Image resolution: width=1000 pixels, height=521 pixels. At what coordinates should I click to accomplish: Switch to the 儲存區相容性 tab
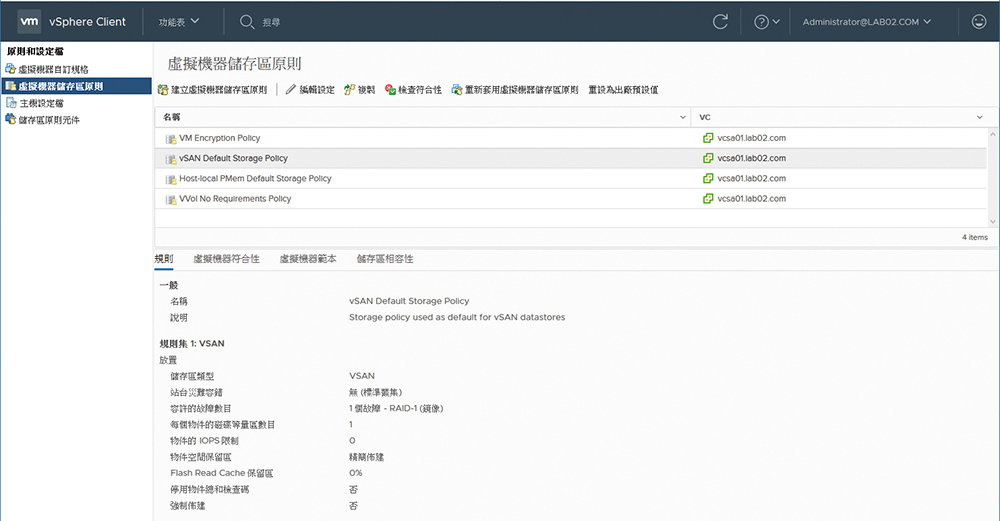385,259
